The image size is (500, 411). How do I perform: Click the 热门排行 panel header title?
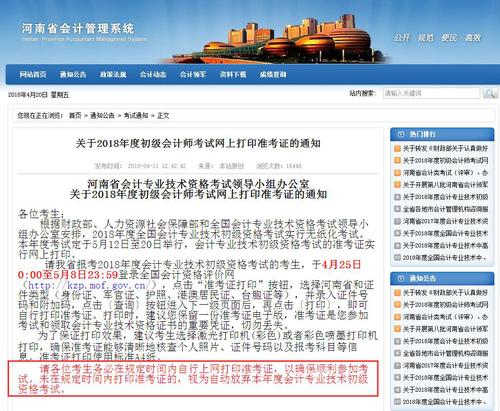pos(422,134)
